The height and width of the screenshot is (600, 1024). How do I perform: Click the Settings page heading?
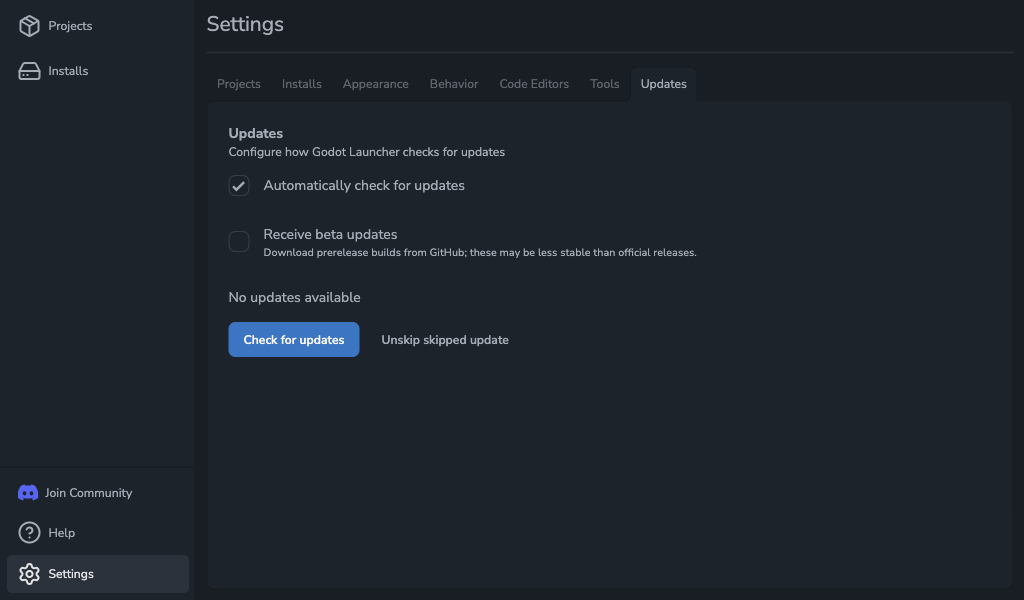[245, 24]
